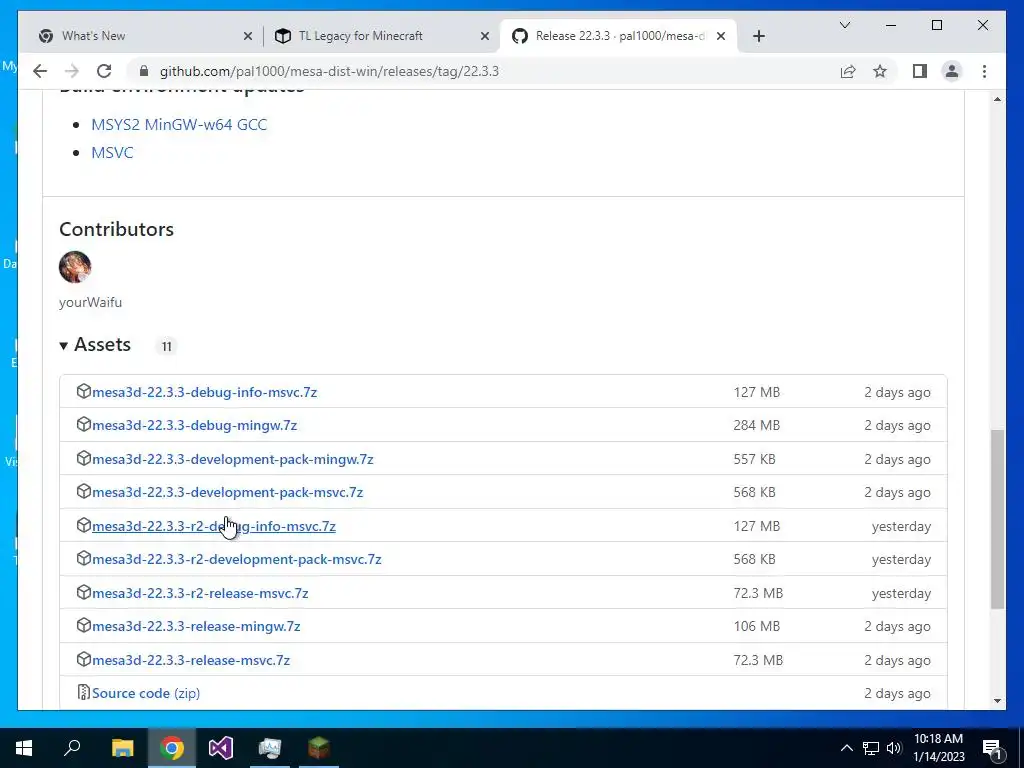The height and width of the screenshot is (768, 1024).
Task: Click the yourWaifu contributor name
Action: pyautogui.click(x=90, y=302)
